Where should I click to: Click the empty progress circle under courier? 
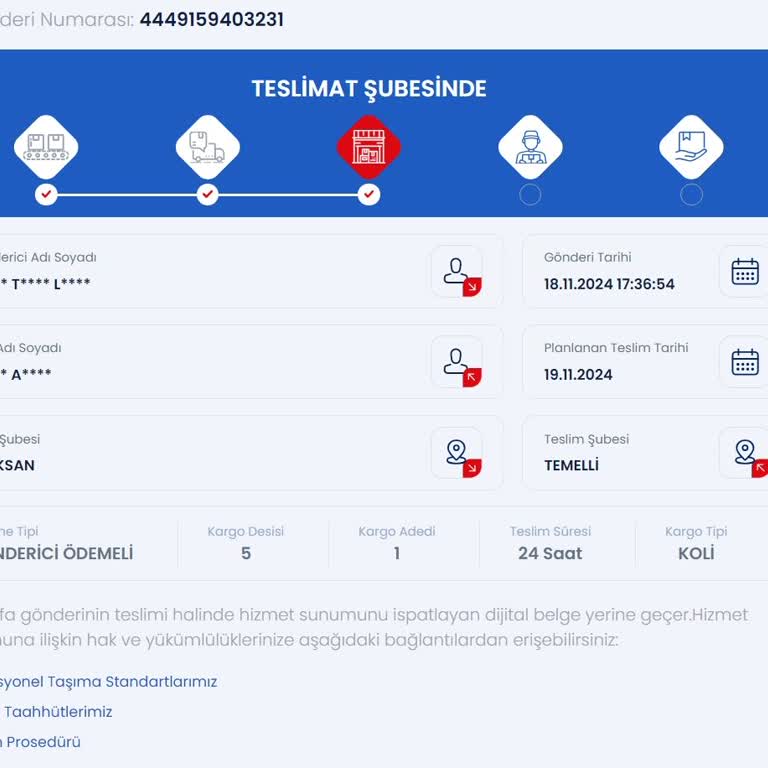[x=530, y=194]
